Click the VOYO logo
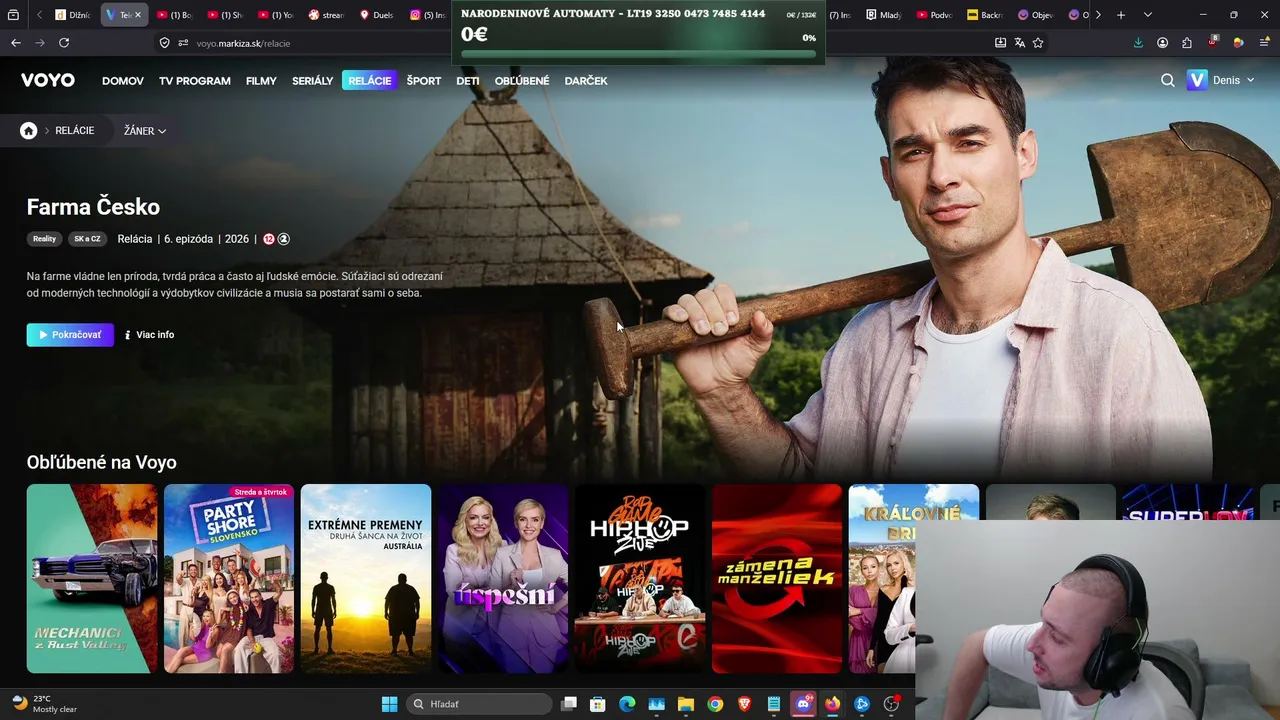 coord(48,80)
